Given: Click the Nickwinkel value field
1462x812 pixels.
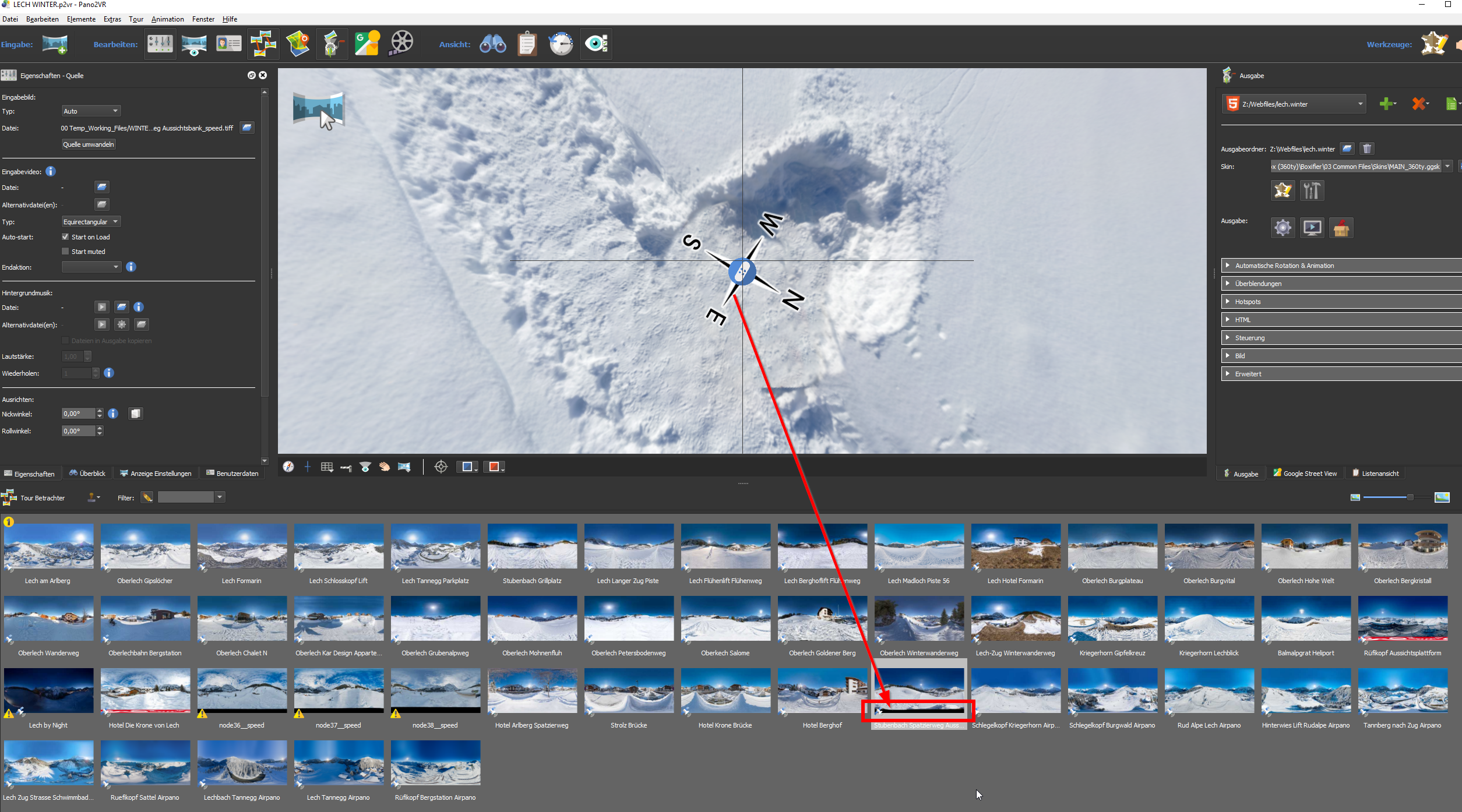Looking at the screenshot, I should [x=78, y=413].
